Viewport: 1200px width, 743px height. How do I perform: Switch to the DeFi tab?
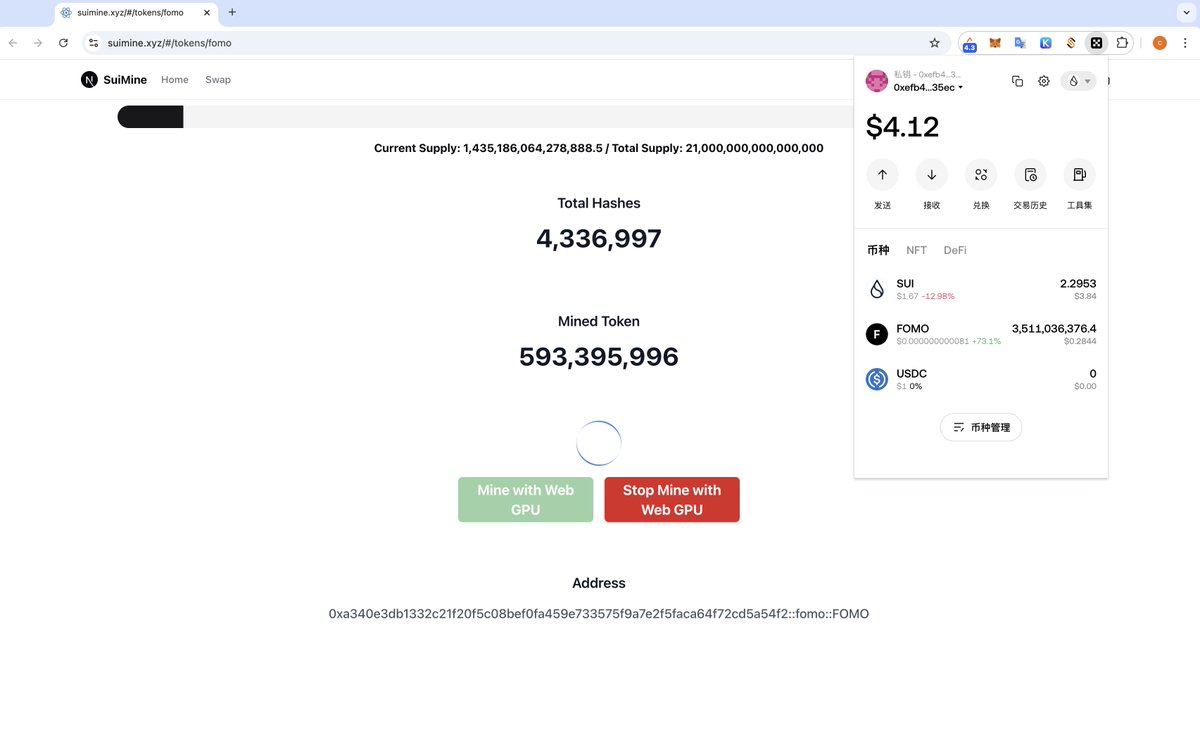click(955, 250)
